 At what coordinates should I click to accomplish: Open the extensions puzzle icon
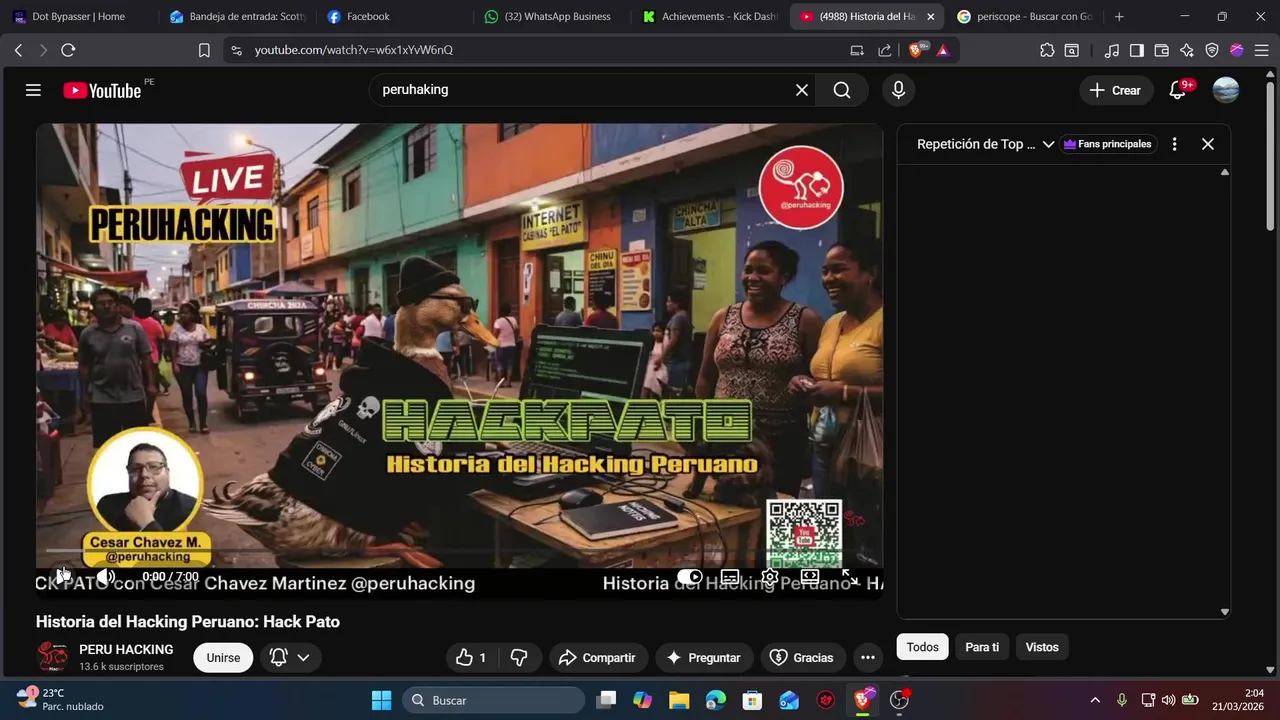[x=1047, y=50]
